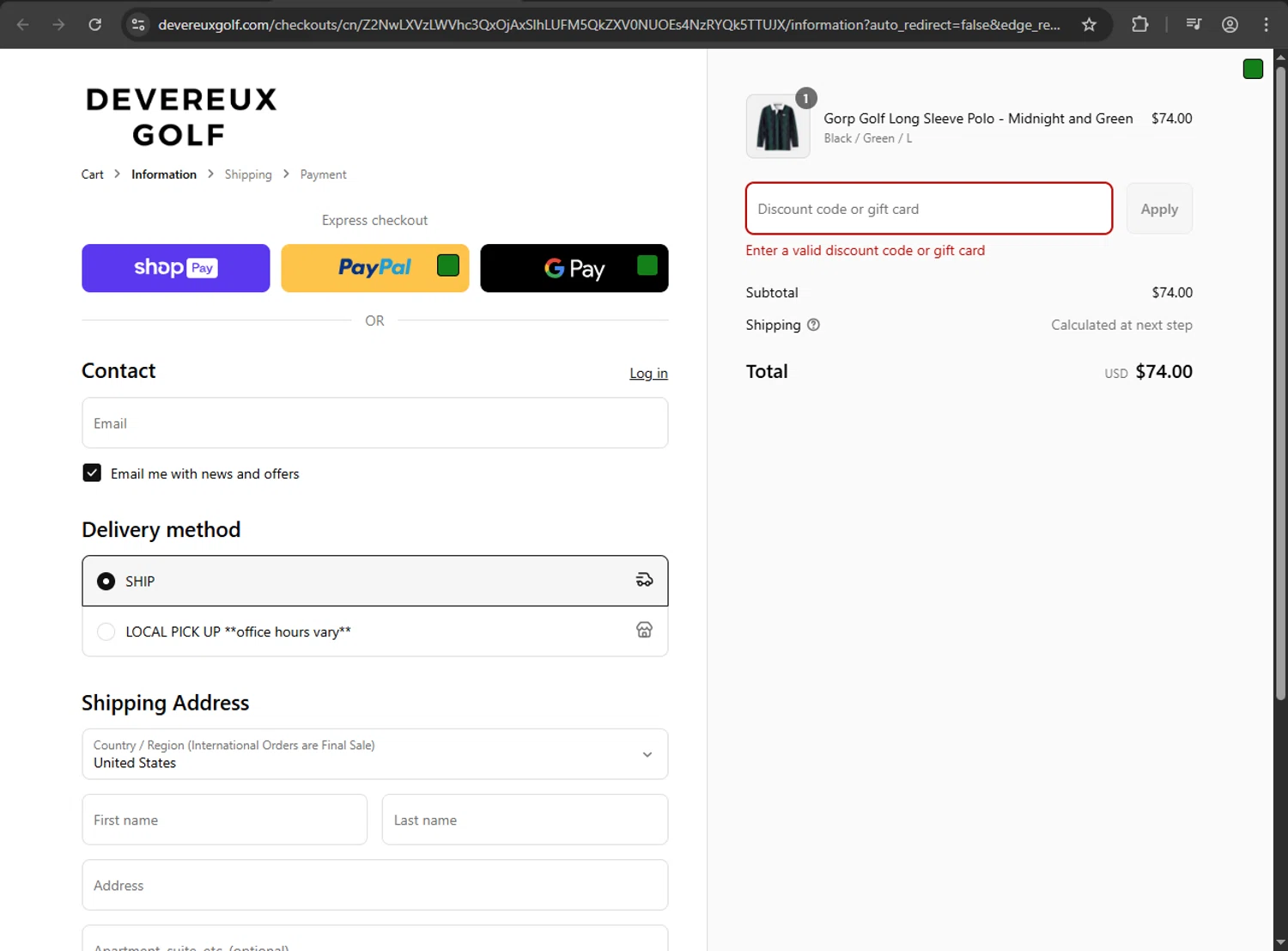Open the browser extensions puzzle icon

coord(1139,24)
